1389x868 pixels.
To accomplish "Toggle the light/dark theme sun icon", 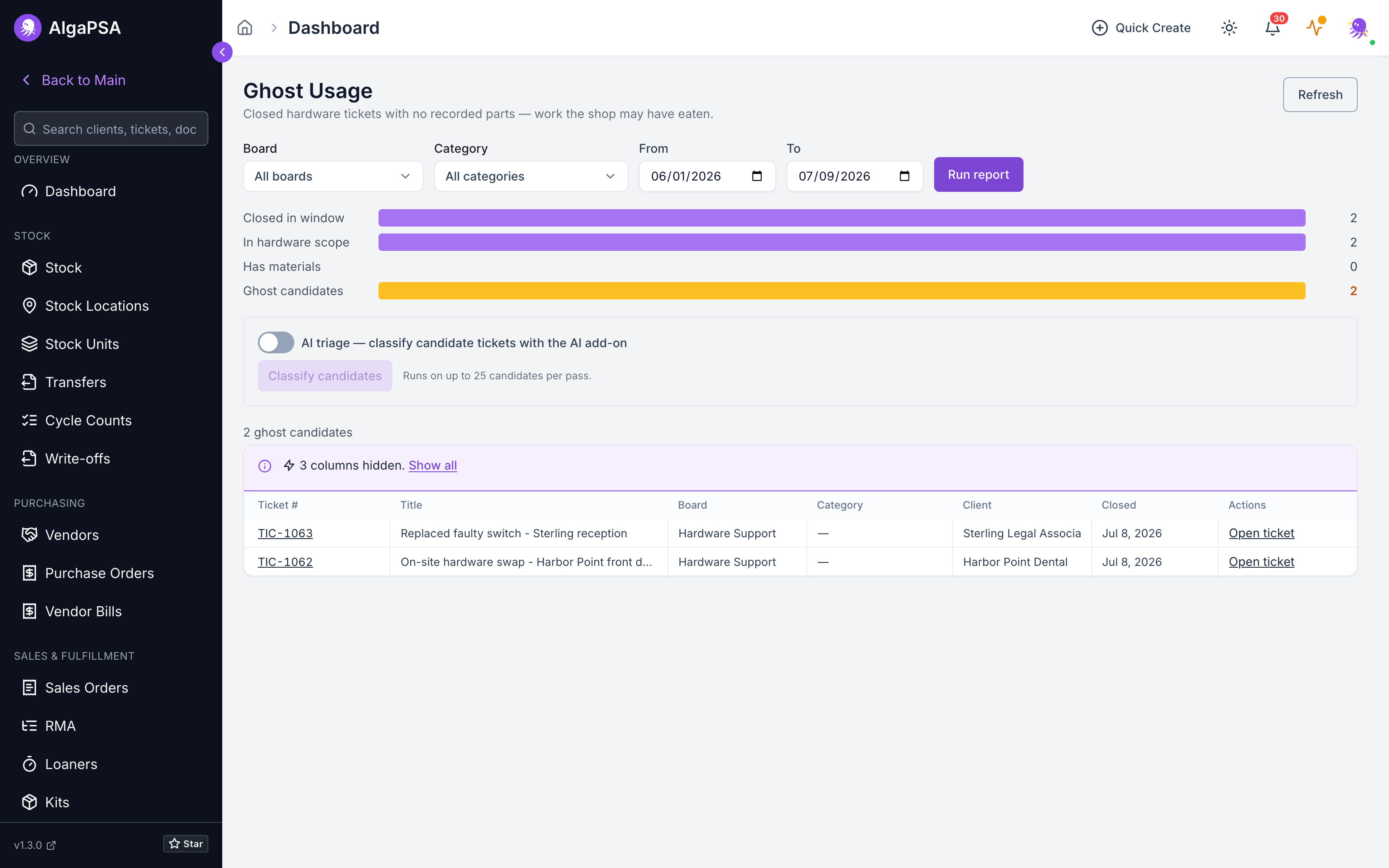I will pos(1229,27).
